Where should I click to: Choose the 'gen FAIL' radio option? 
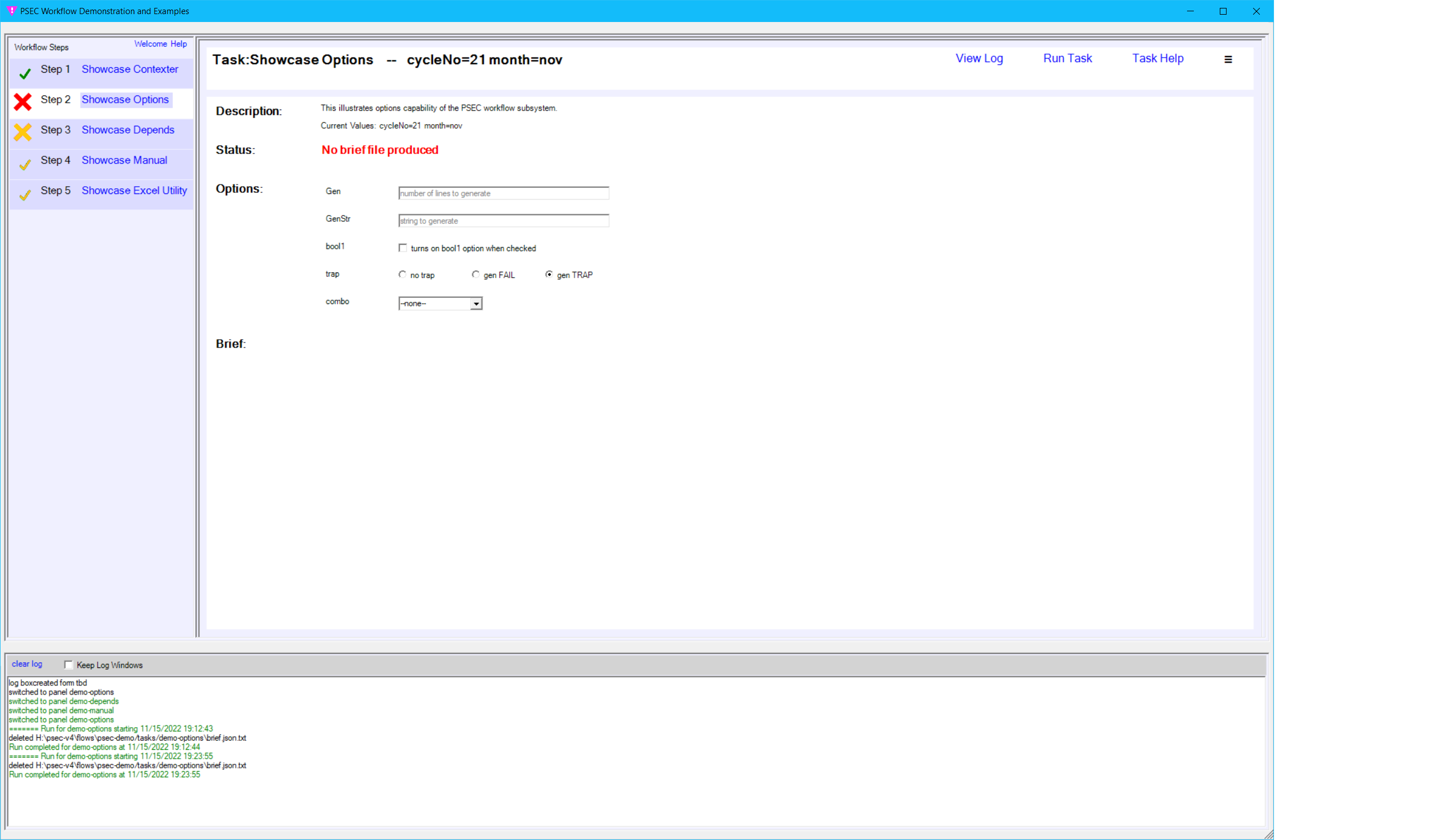click(475, 275)
